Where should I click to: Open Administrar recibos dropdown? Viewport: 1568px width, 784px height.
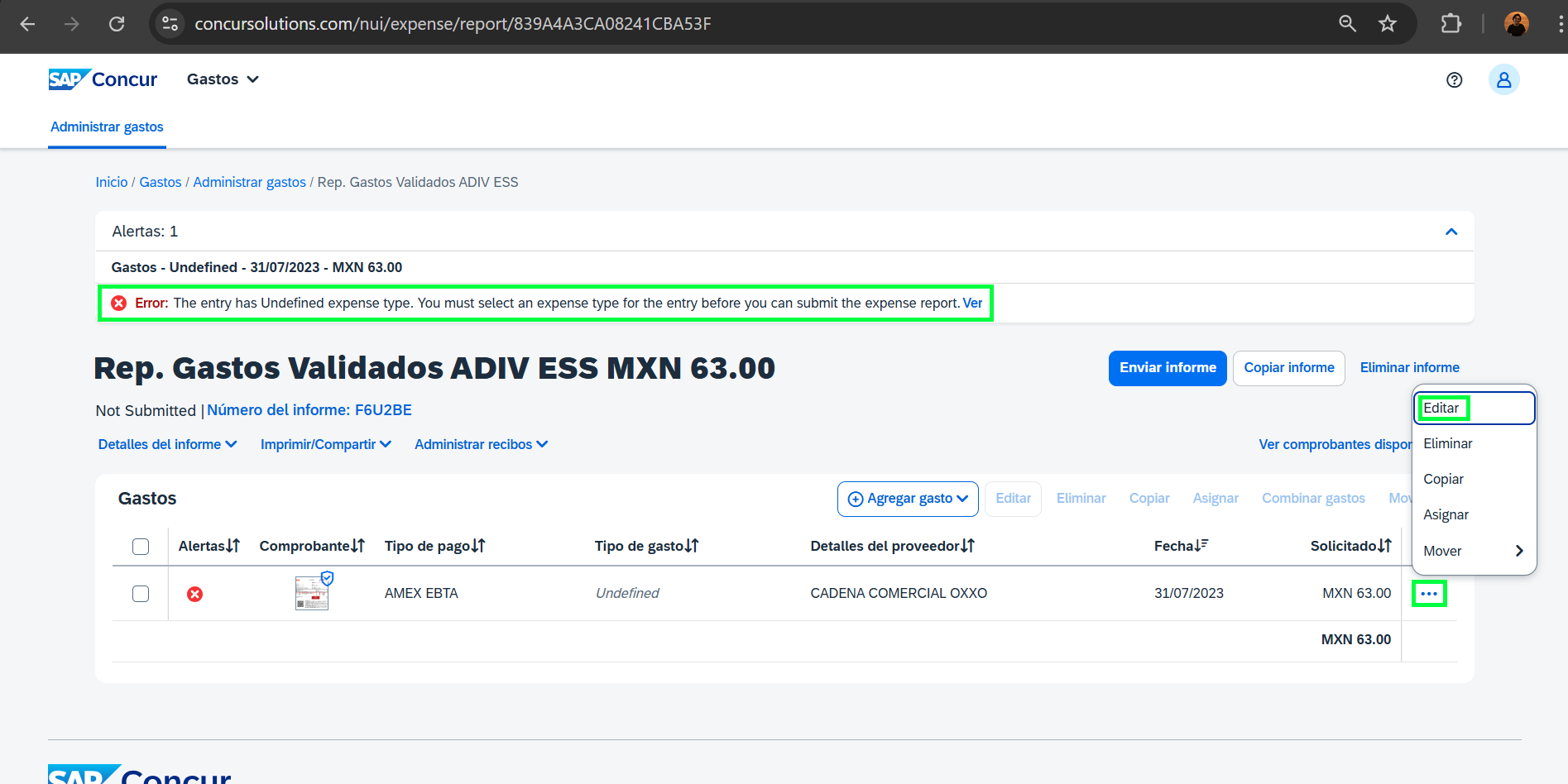[482, 445]
